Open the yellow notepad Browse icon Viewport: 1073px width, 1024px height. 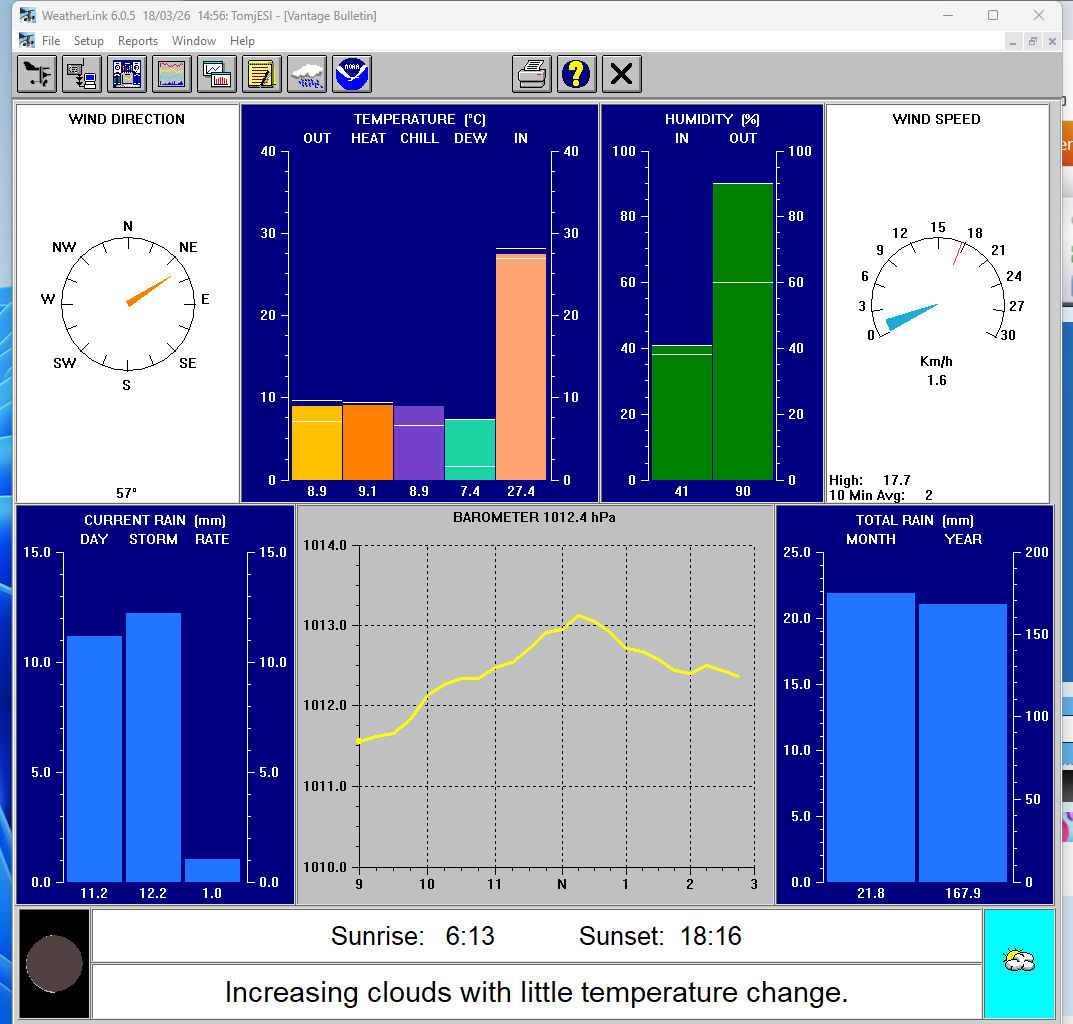[x=262, y=74]
